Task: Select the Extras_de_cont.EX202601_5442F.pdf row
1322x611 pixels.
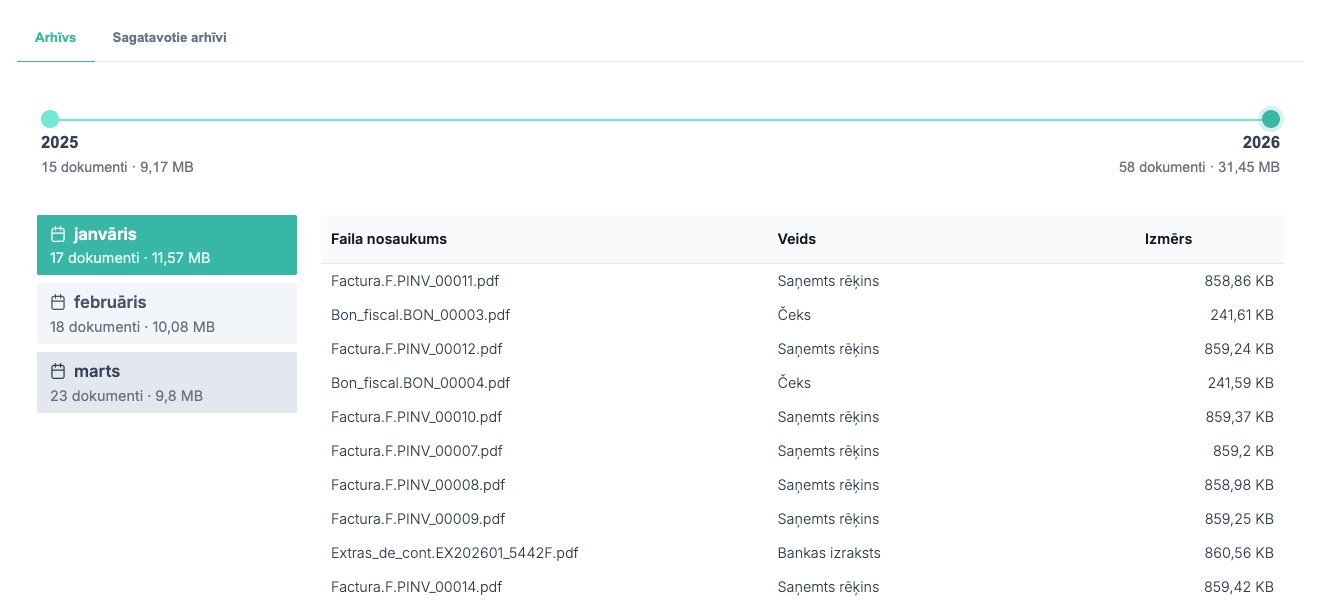Action: tap(454, 553)
